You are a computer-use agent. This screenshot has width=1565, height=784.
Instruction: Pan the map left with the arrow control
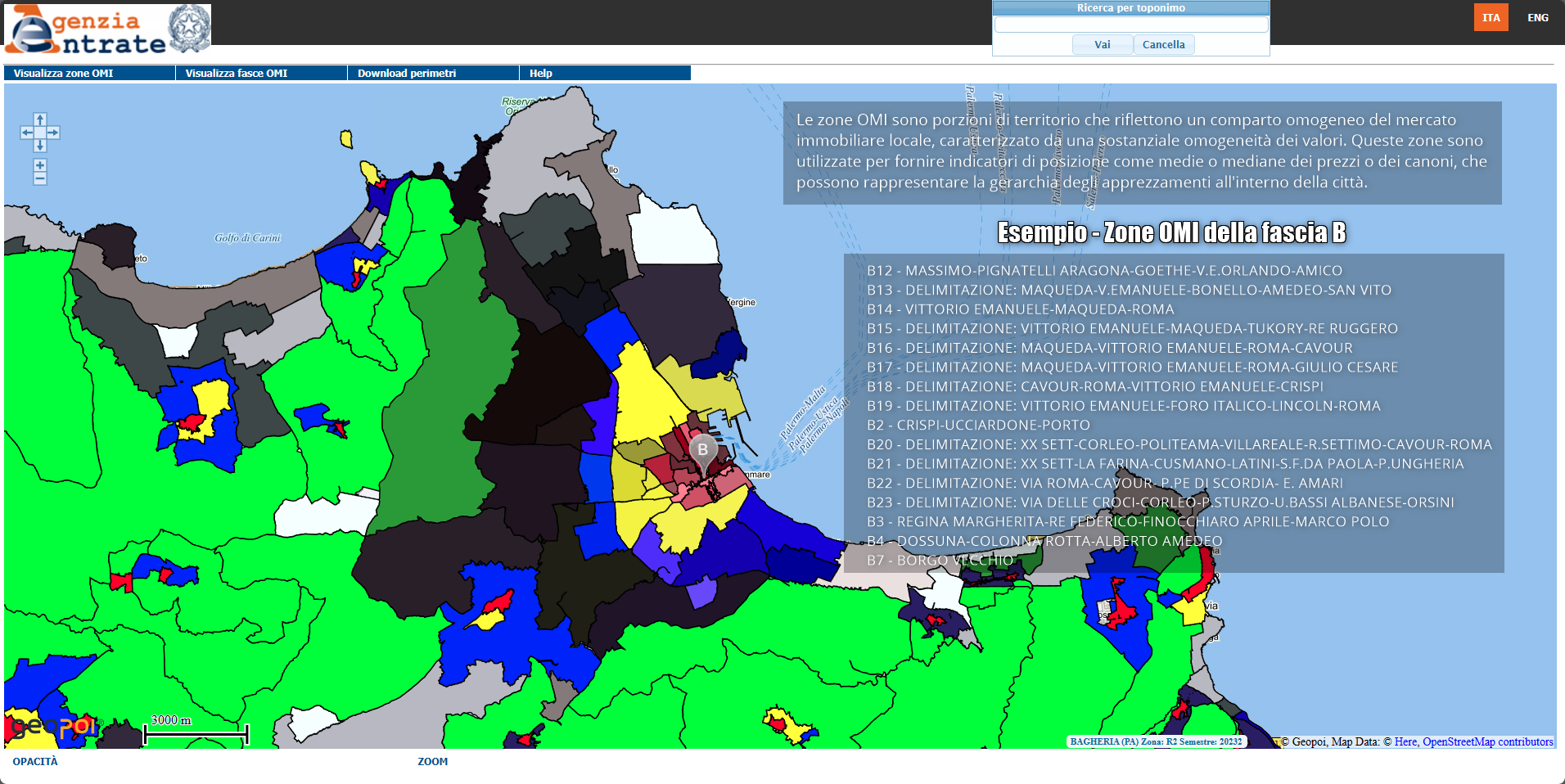tap(27, 133)
